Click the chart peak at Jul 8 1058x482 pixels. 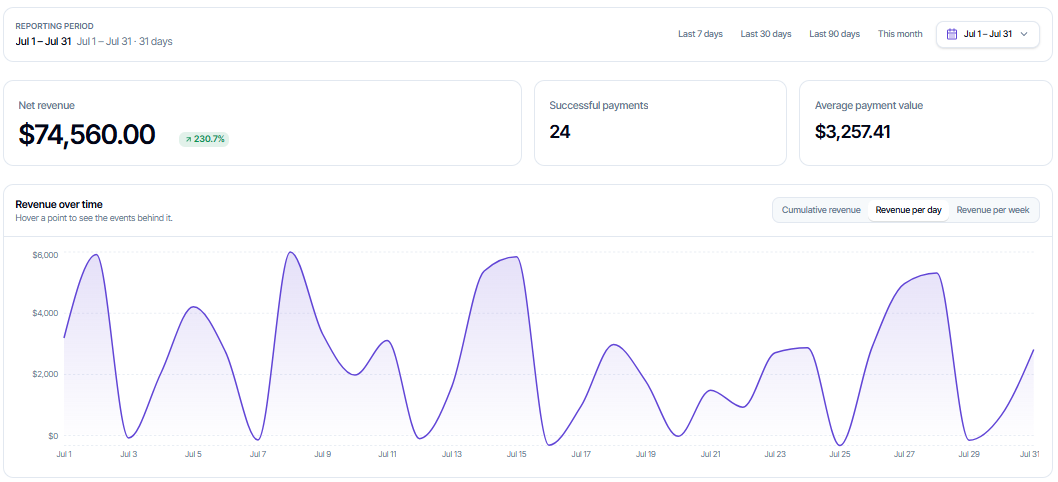(290, 252)
